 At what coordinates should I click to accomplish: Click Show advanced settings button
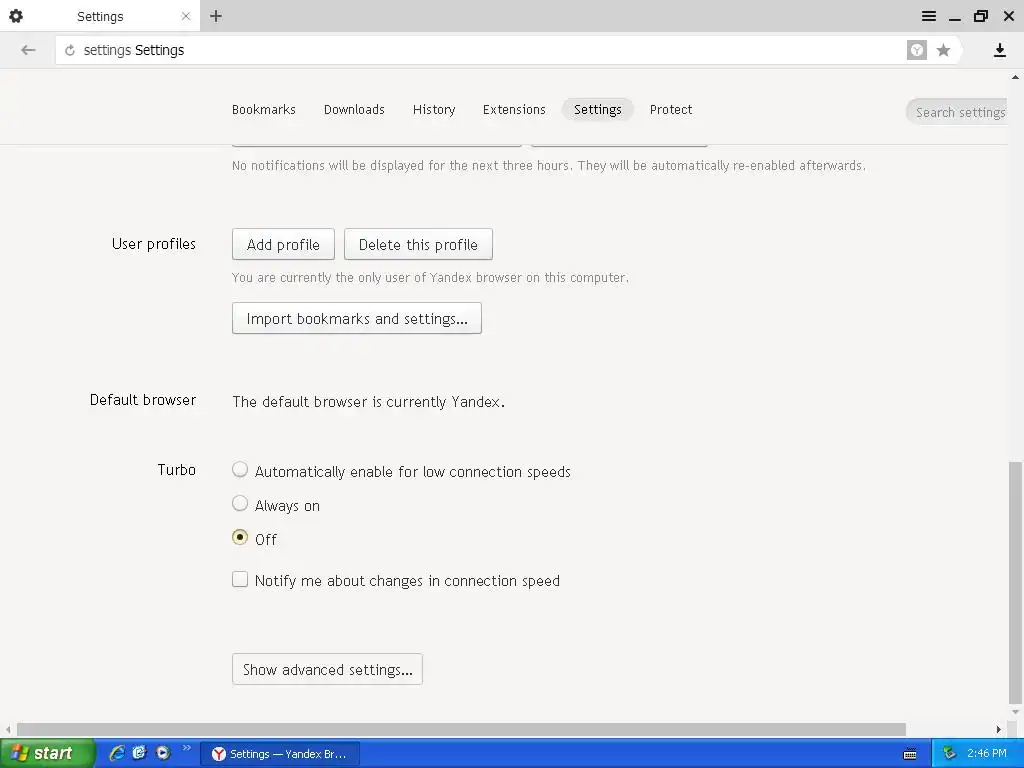[x=327, y=669]
